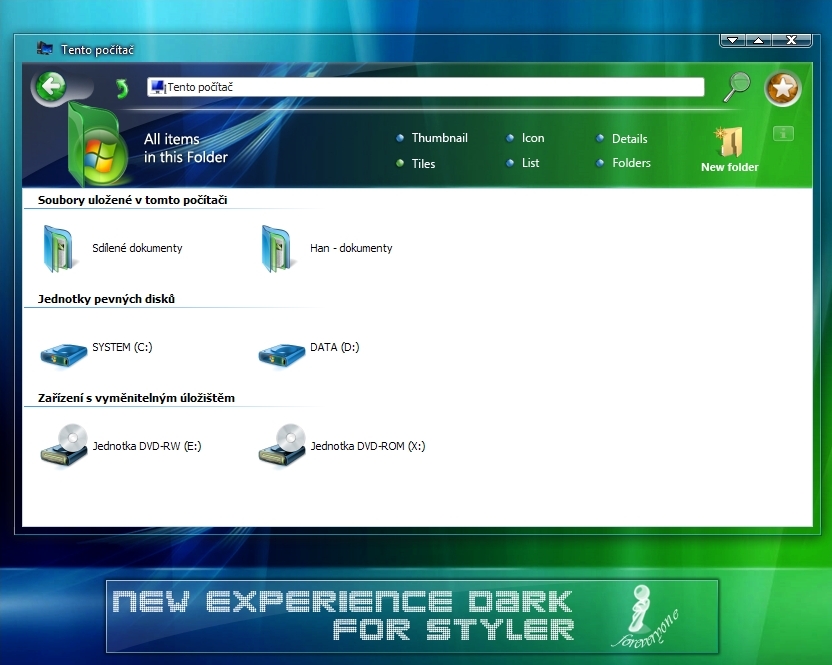This screenshot has width=832, height=665.
Task: Click the "Soubory uložené v tomto počítači" group header
Action: click(133, 200)
